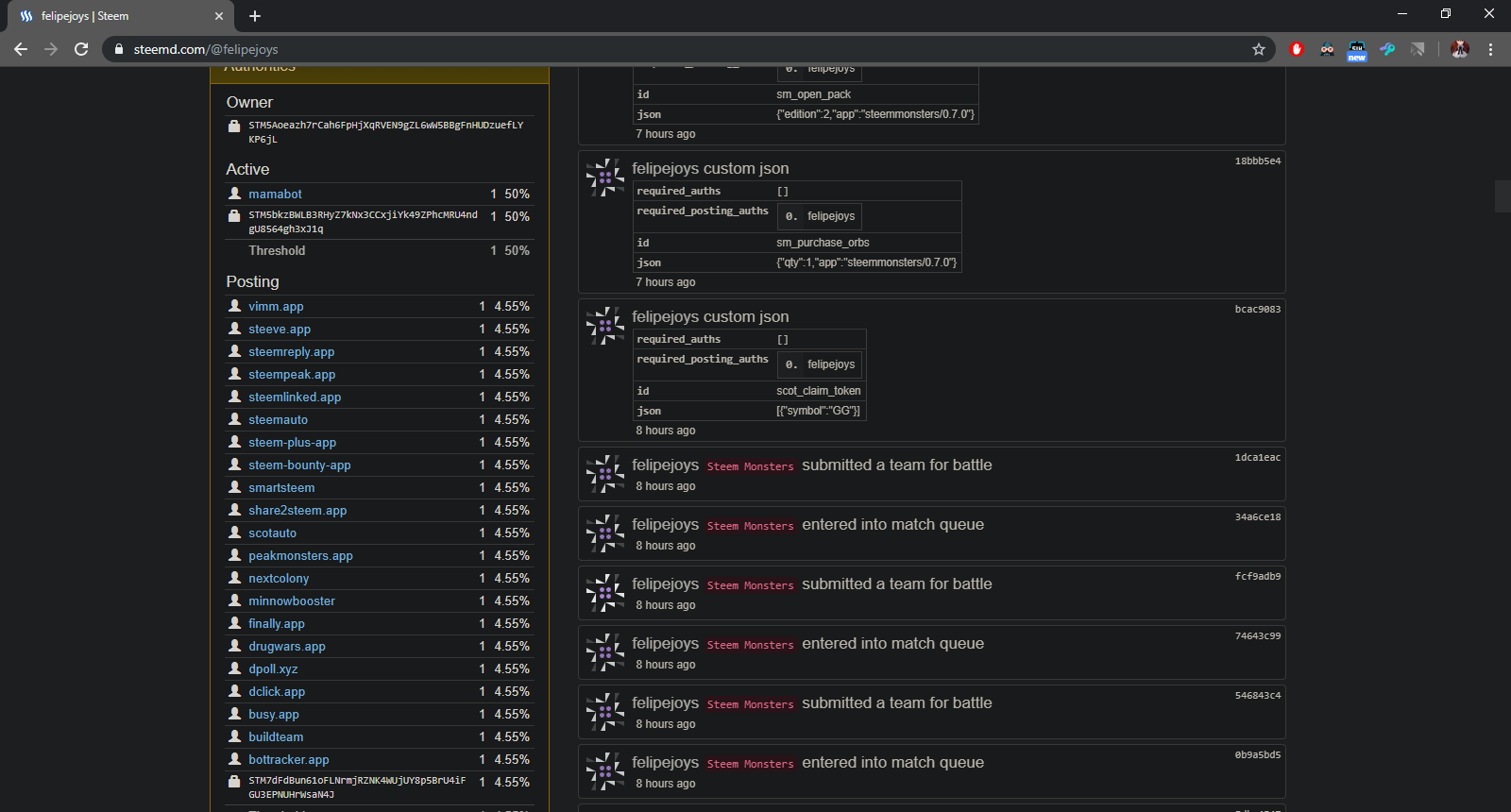Go back to the previous page
1511x812 pixels.
coord(21,49)
